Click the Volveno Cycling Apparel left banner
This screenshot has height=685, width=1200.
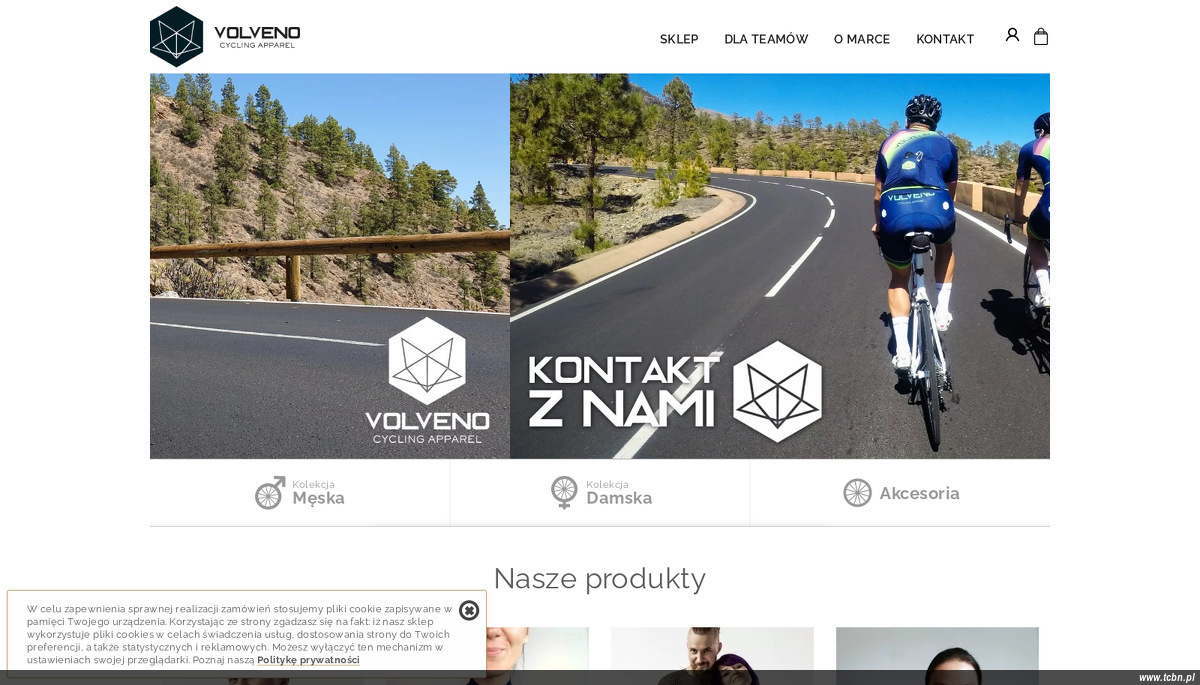[330, 266]
